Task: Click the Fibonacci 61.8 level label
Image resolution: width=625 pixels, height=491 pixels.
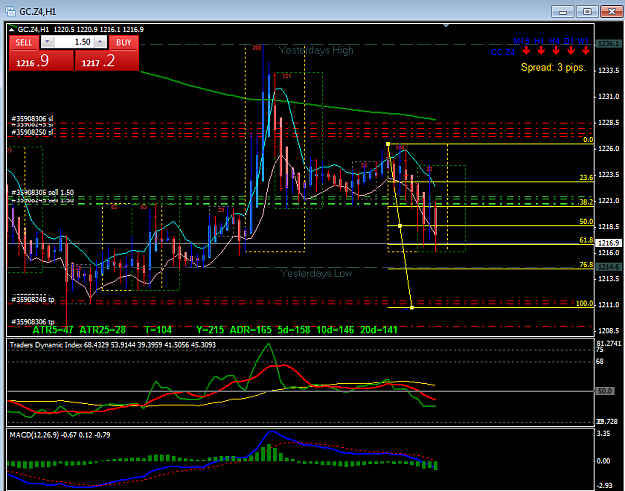Action: [x=586, y=240]
